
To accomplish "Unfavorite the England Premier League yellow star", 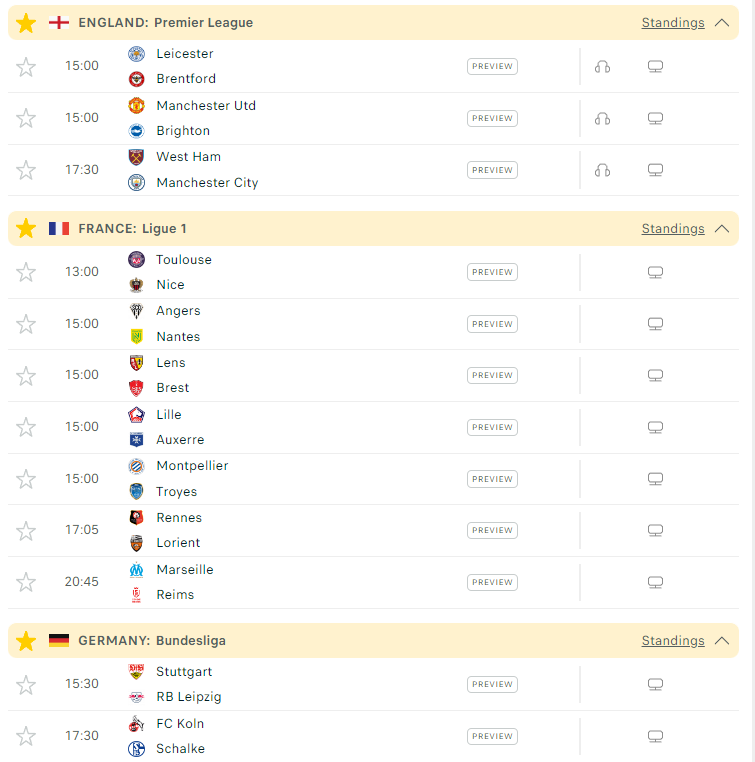I will pyautogui.click(x=26, y=23).
